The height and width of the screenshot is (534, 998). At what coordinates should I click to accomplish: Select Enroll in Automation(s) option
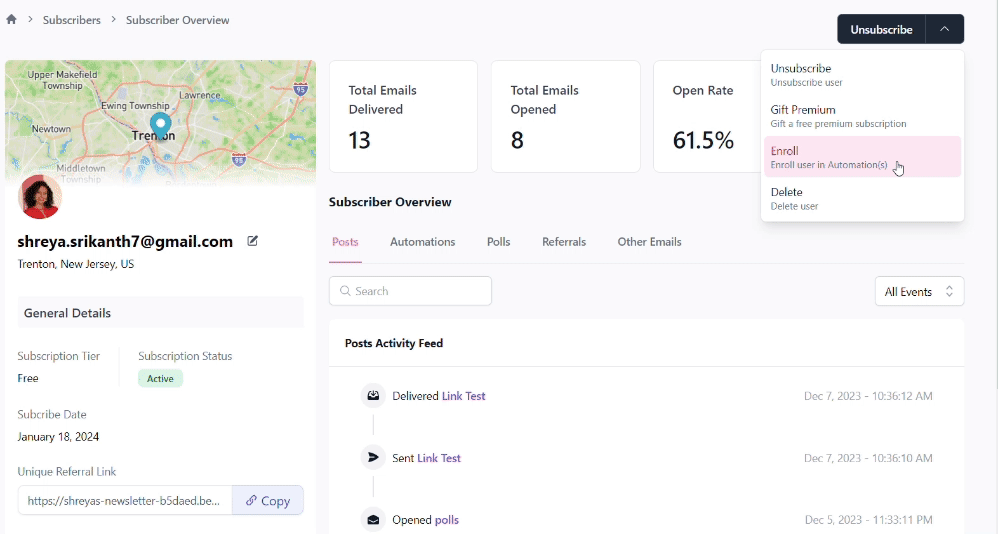(862, 157)
